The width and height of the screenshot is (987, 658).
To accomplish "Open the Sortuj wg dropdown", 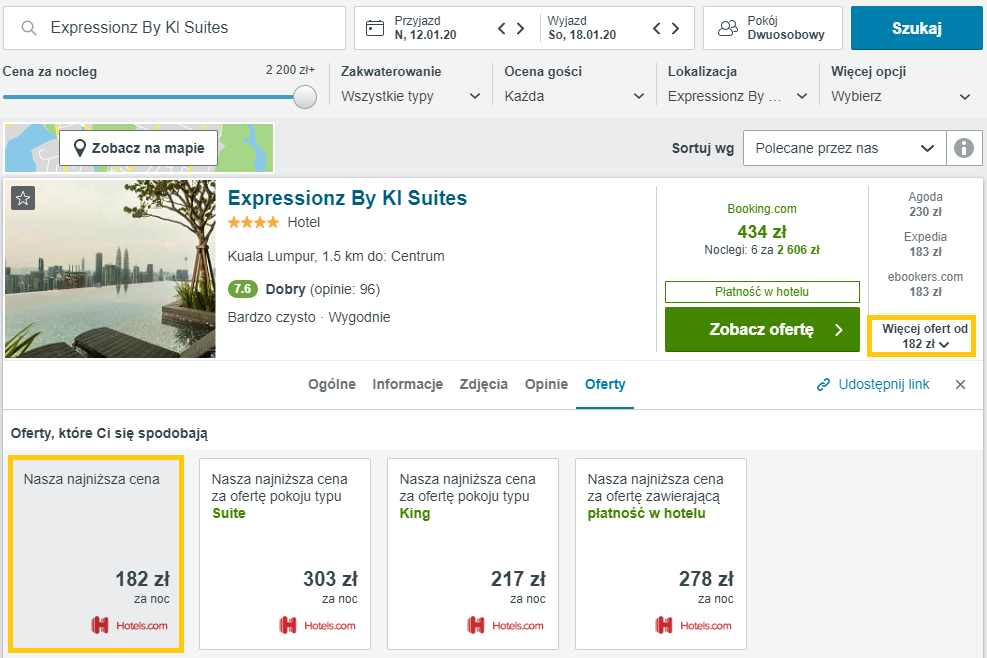I will point(845,148).
